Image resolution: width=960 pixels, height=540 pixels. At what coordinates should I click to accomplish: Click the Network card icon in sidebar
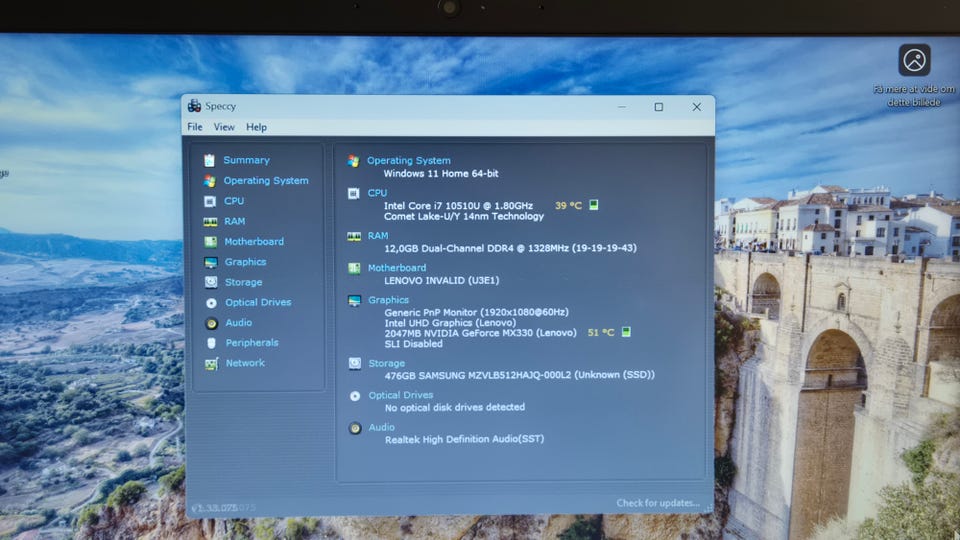pyautogui.click(x=212, y=364)
